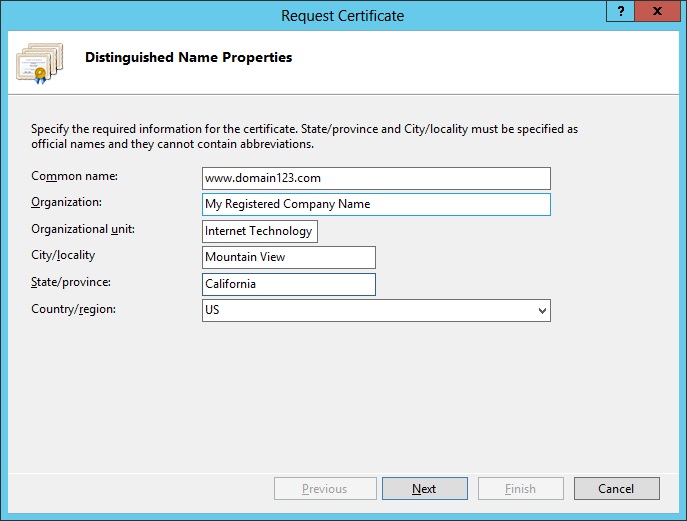Close the Request Certificate dialog
This screenshot has width=687, height=521.
click(x=656, y=10)
